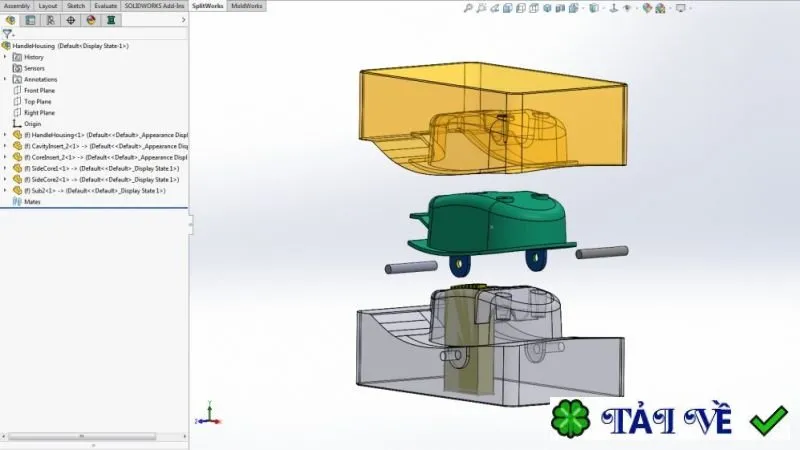The height and width of the screenshot is (450, 800).
Task: Open the DimXpertManager crosshair tab icon
Action: click(70, 20)
